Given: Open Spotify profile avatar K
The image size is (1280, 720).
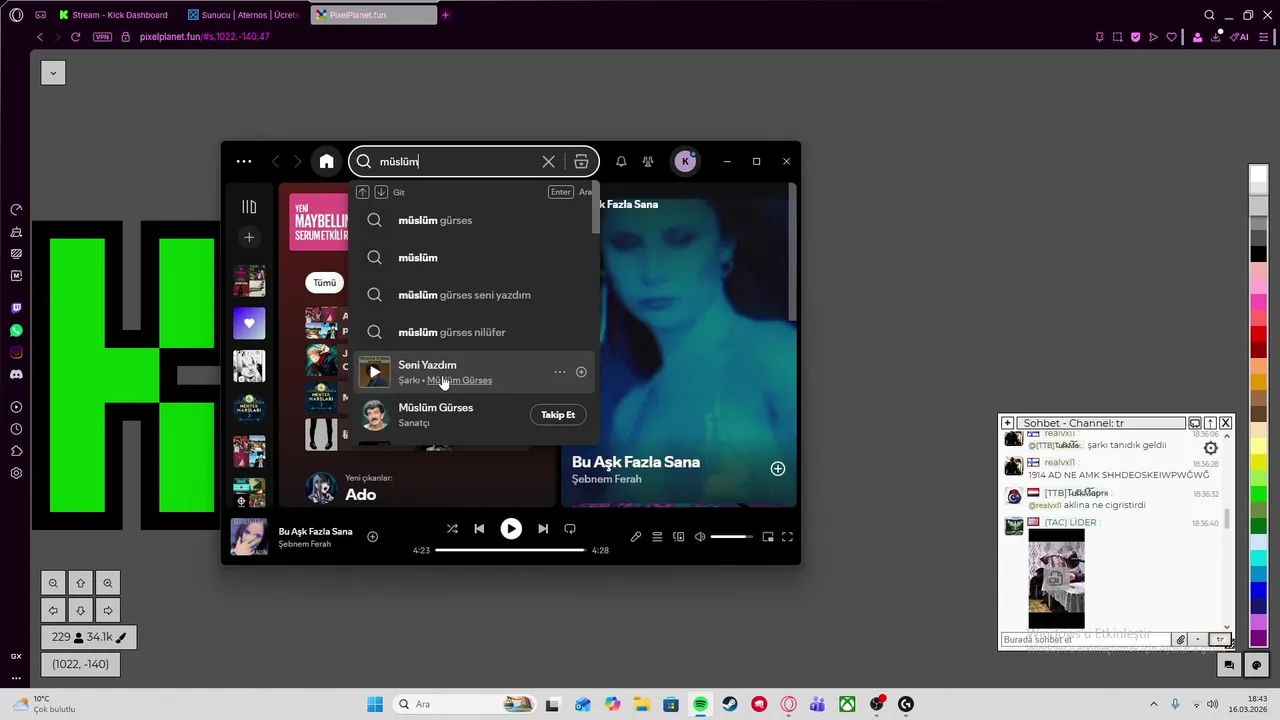Looking at the screenshot, I should point(685,161).
